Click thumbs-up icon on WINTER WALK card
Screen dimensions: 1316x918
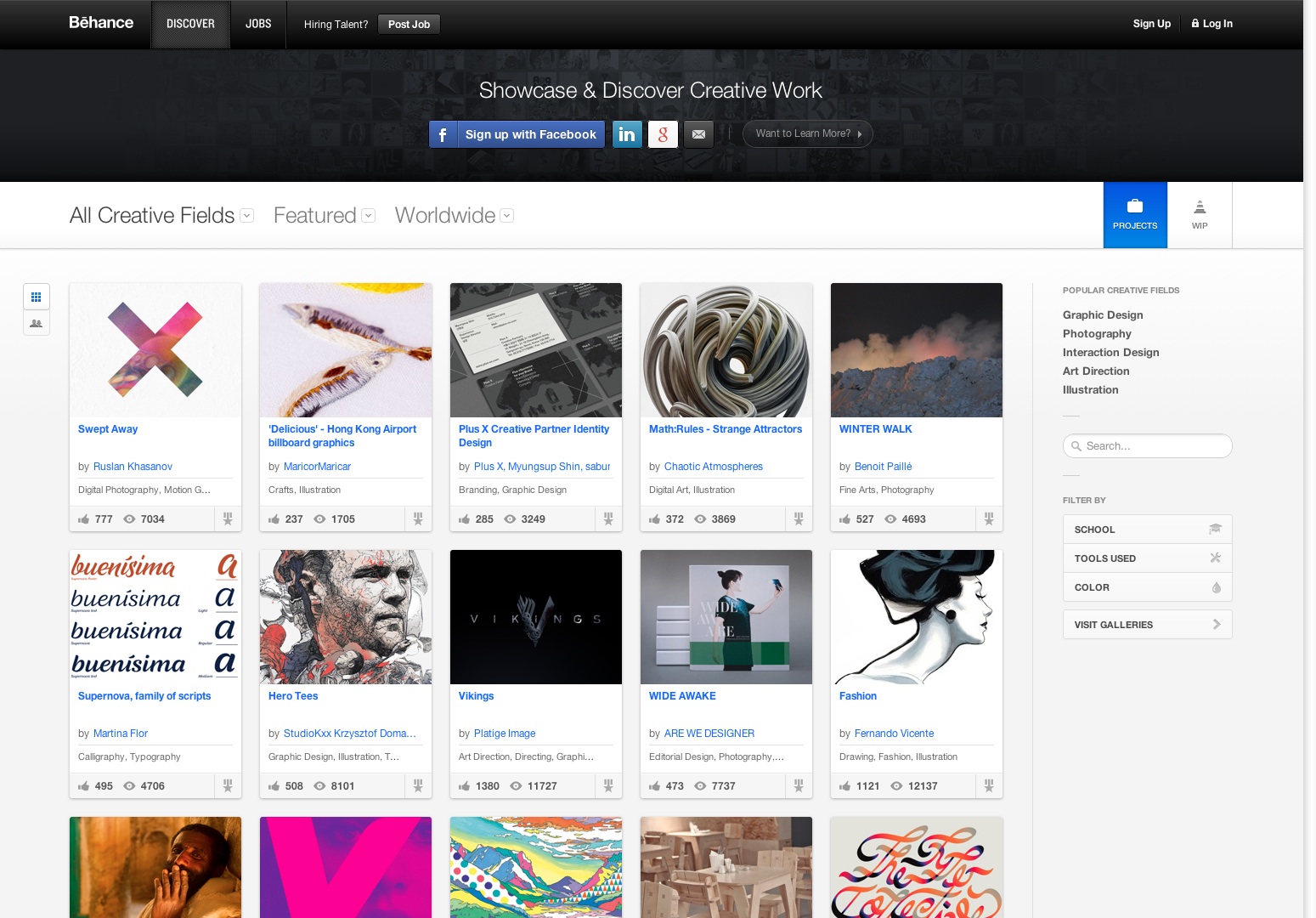(x=844, y=518)
